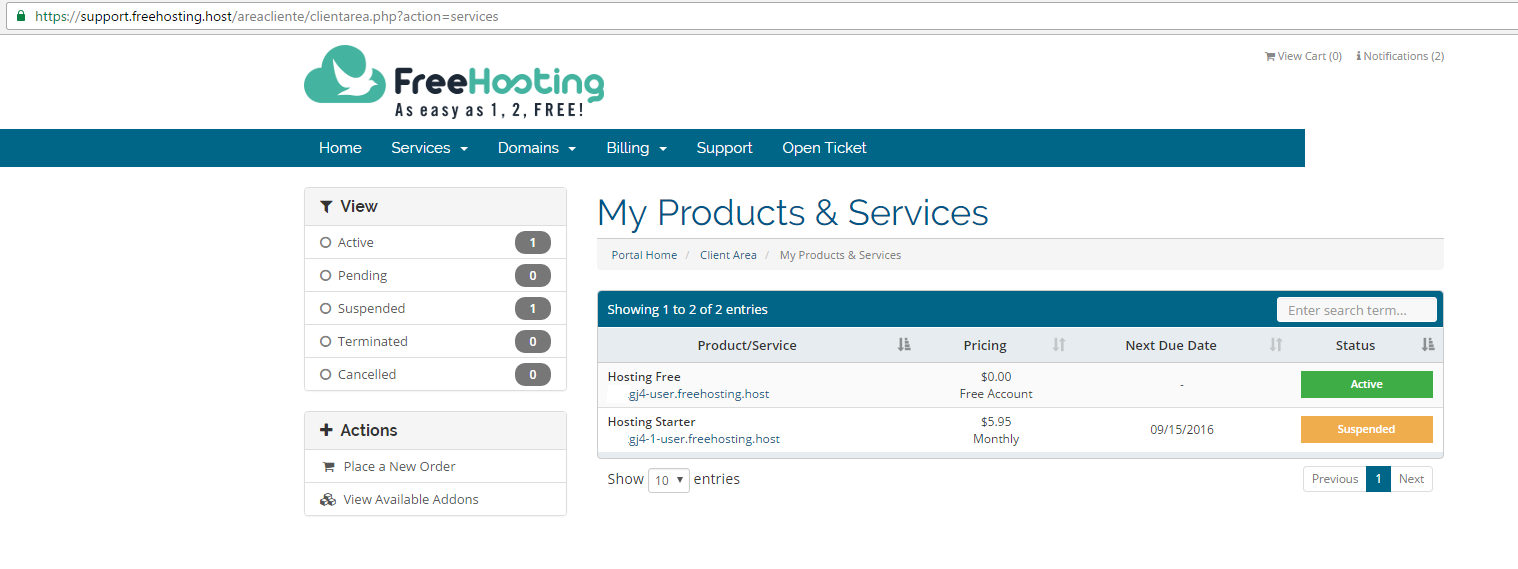Click the gj4-1-user.freehosting.host domain text

pos(703,439)
